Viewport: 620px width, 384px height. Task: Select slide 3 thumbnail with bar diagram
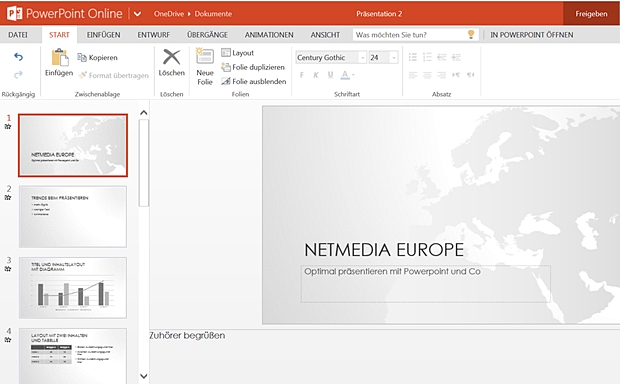(73, 288)
